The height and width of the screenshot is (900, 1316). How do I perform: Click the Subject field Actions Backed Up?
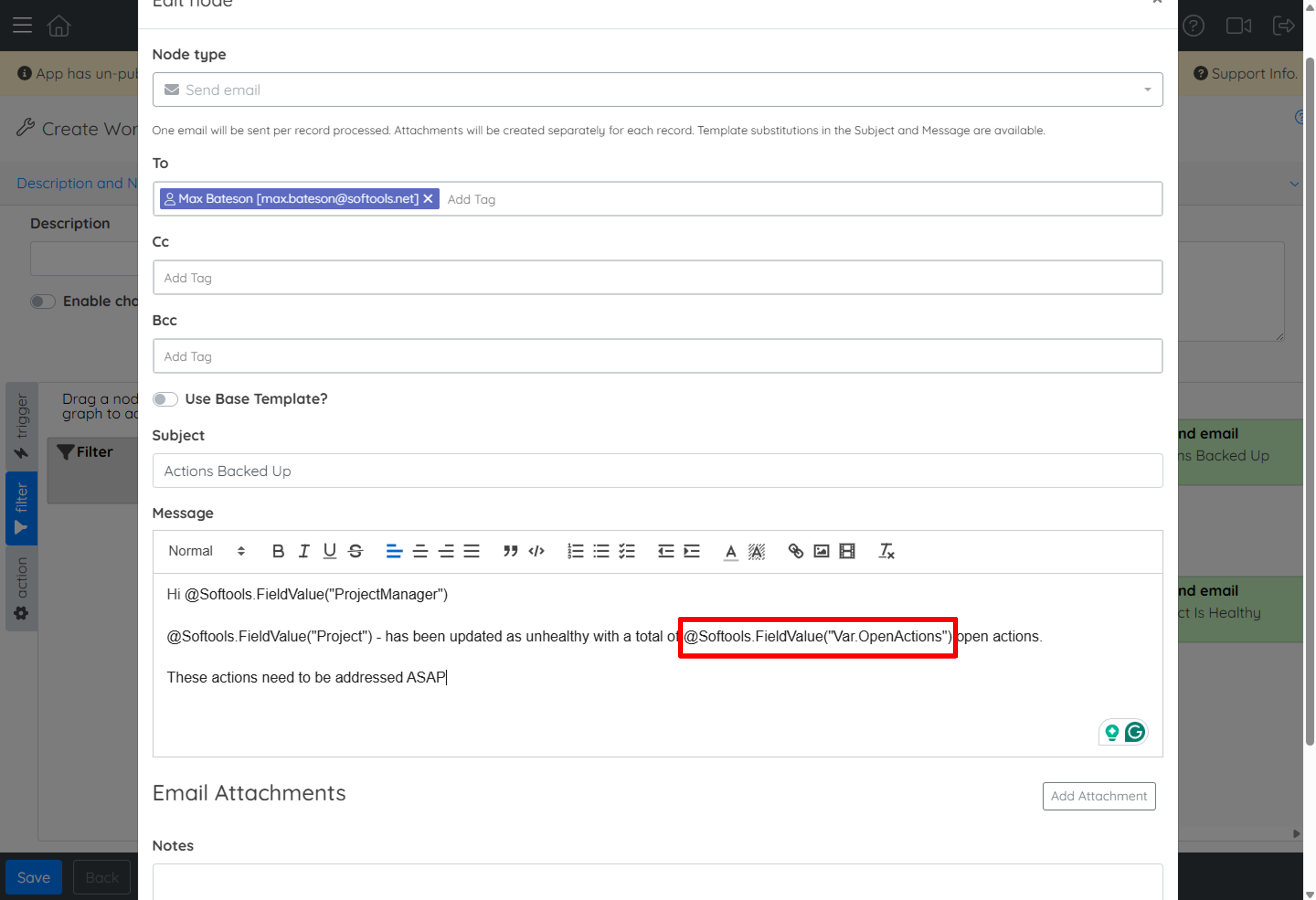[657, 471]
